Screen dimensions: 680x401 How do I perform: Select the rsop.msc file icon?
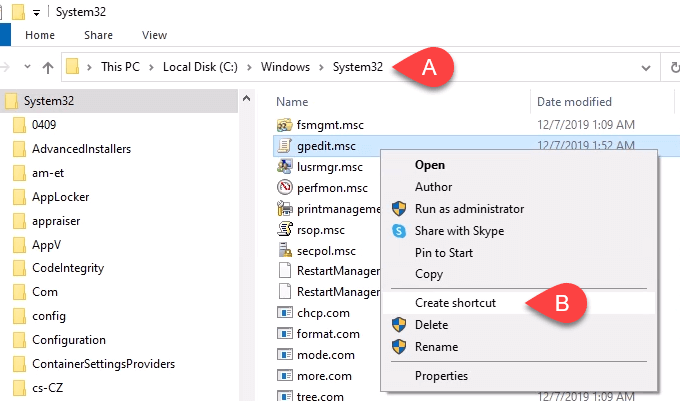pos(284,229)
